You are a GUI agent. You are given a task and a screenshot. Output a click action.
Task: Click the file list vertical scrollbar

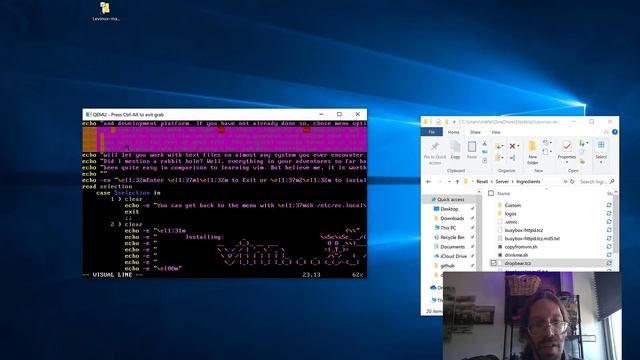[x=616, y=224]
